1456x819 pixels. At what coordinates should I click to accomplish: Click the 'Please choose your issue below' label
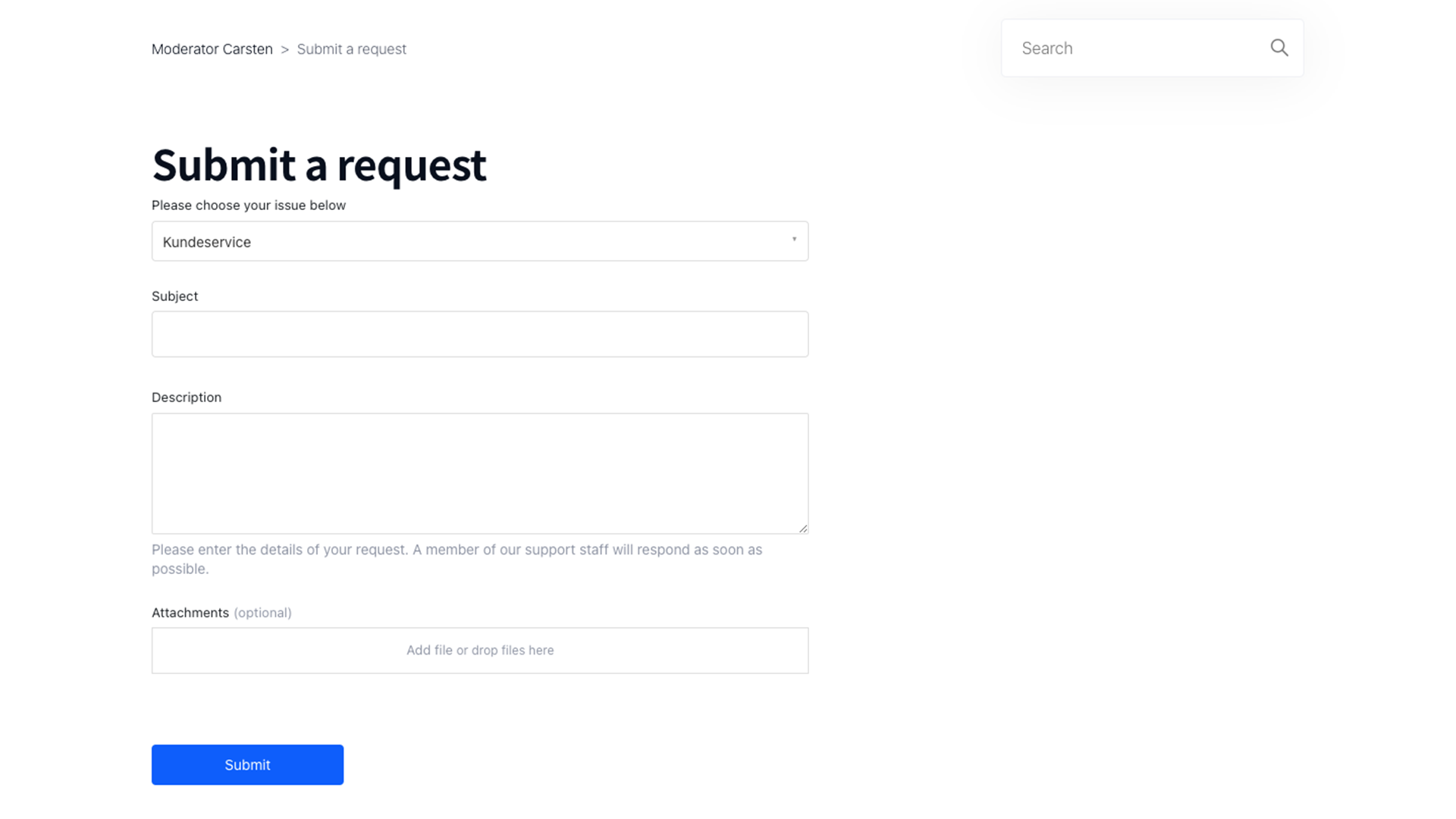click(248, 206)
